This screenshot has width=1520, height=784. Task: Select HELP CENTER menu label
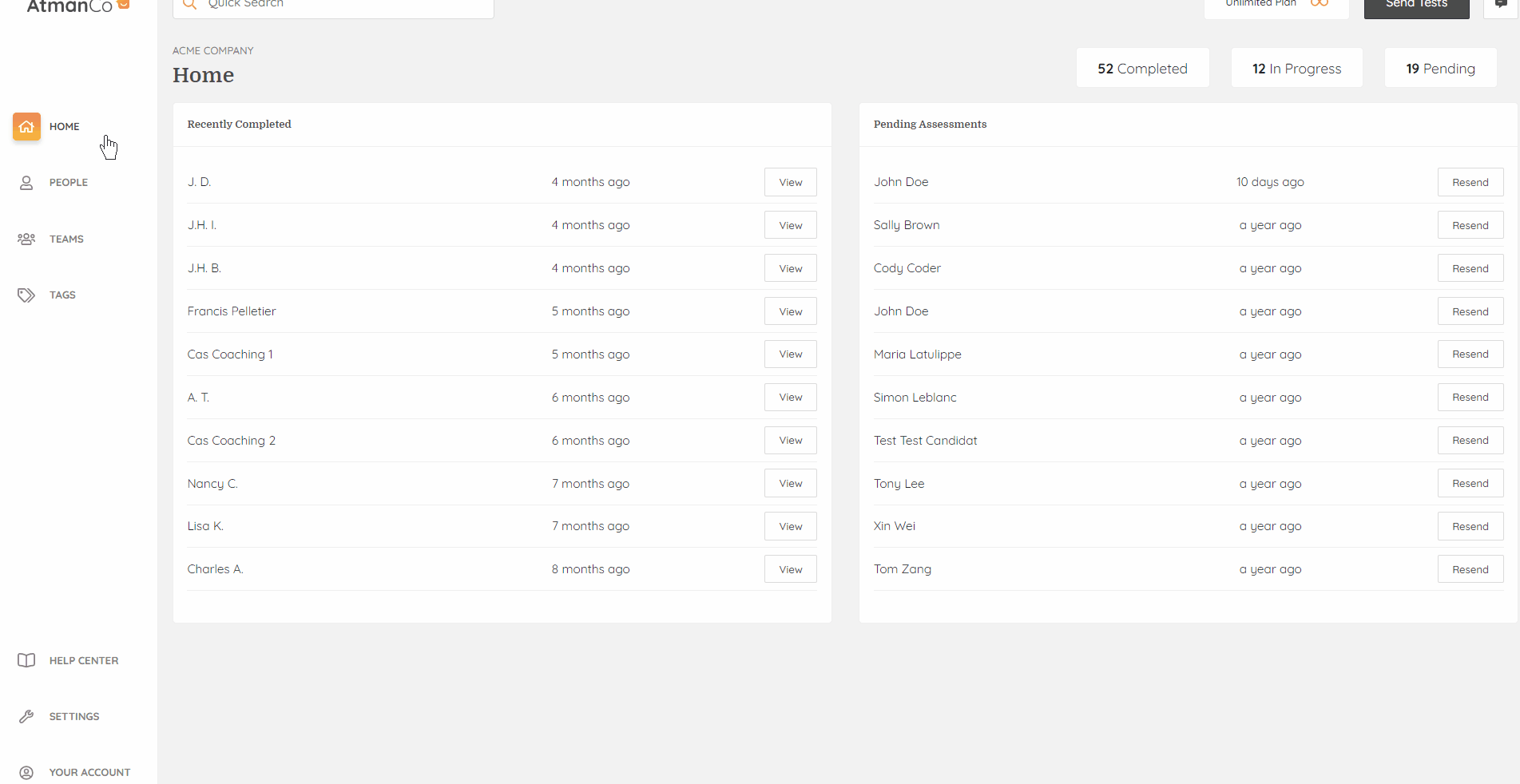[x=84, y=660]
